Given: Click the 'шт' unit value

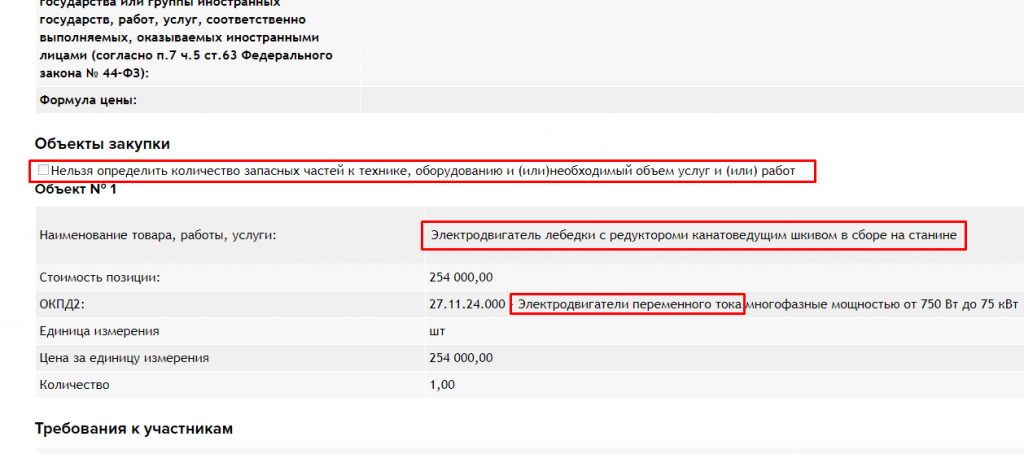Looking at the screenshot, I should click(x=437, y=331).
